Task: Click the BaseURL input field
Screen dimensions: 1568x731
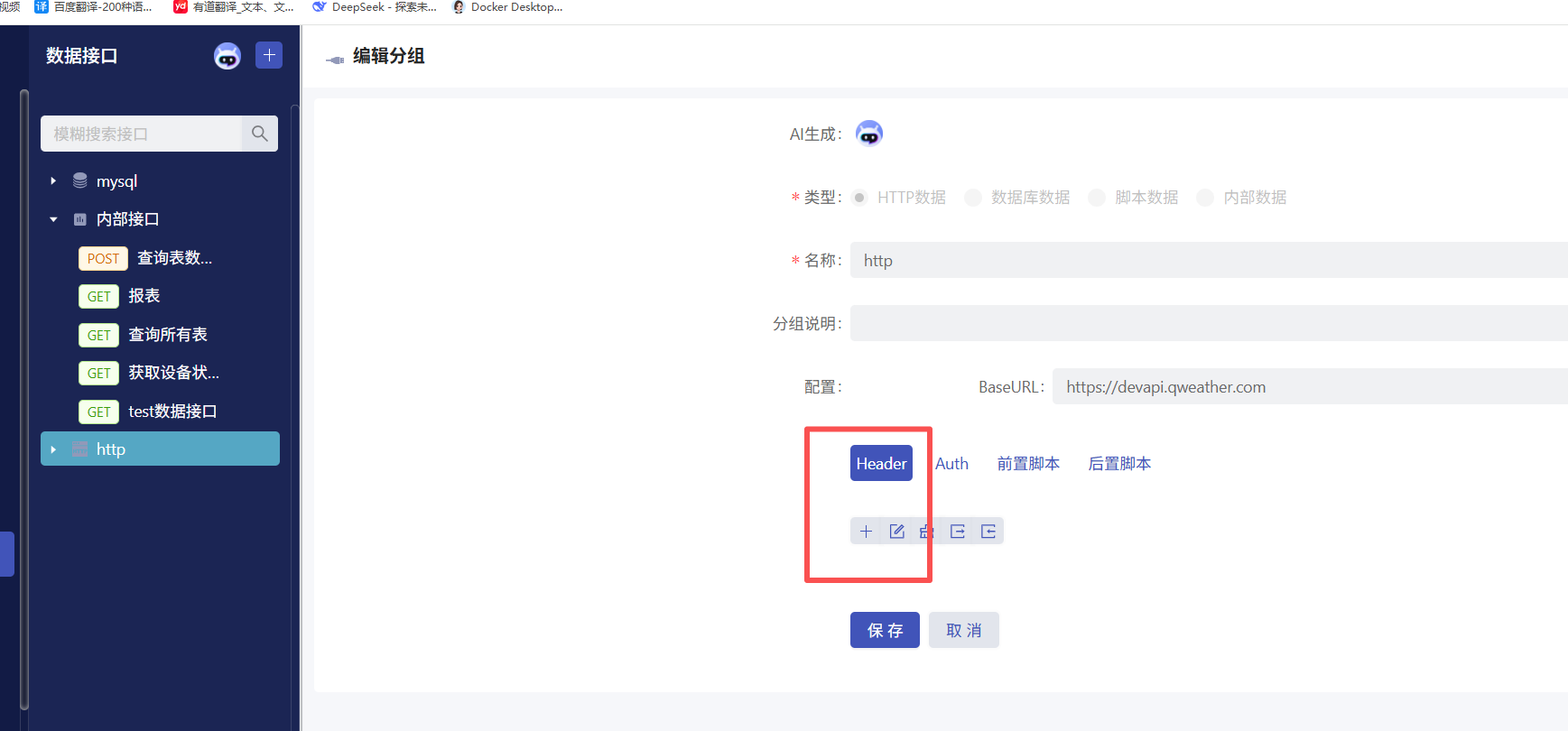Action: 1309,387
